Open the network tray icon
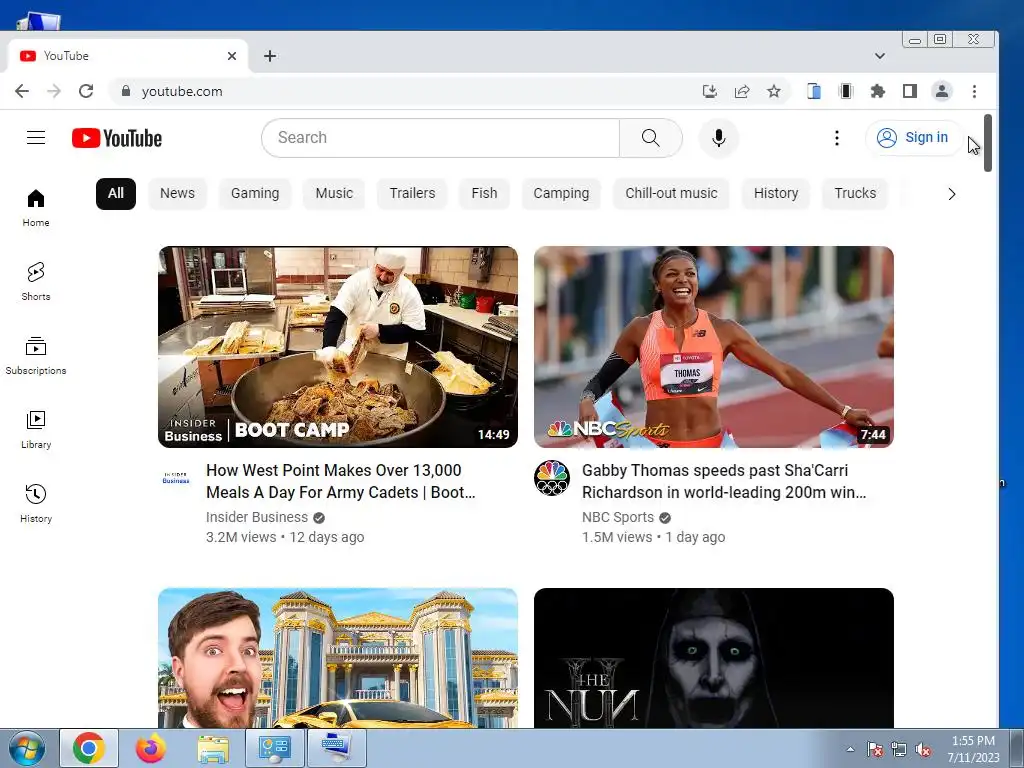Viewport: 1024px width, 768px height. [x=899, y=750]
